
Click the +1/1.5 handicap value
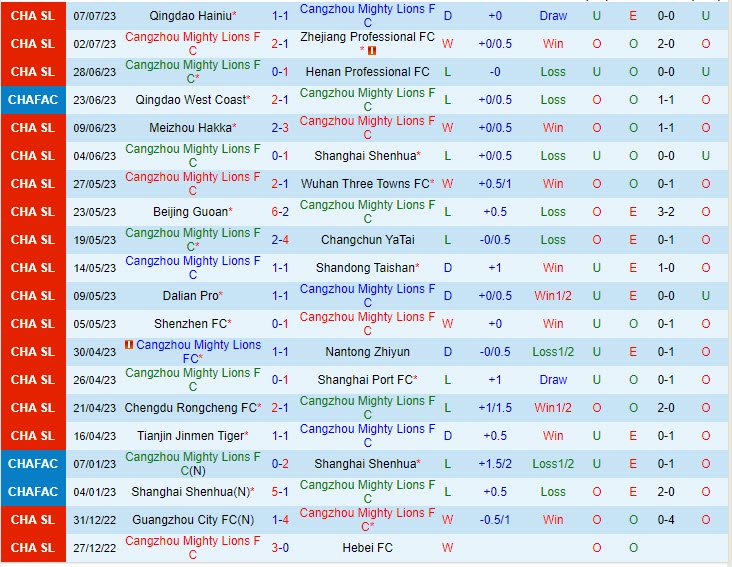pos(495,408)
